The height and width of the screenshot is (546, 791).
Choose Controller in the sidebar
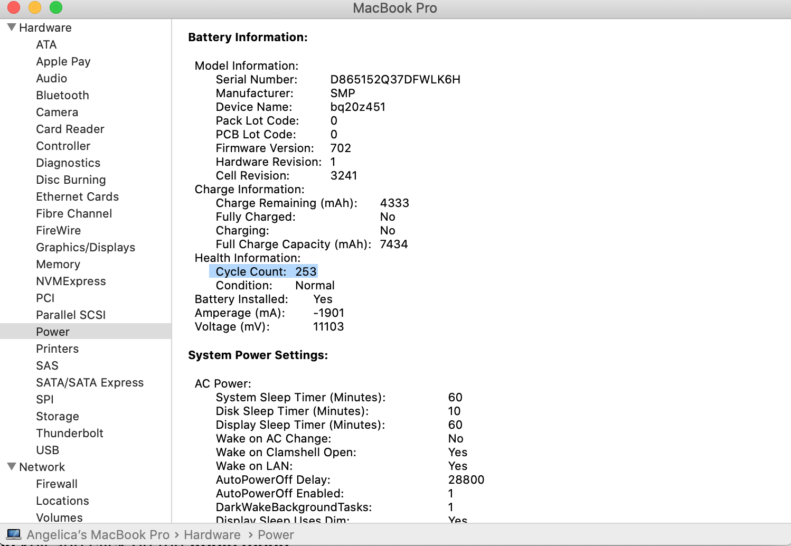63,146
